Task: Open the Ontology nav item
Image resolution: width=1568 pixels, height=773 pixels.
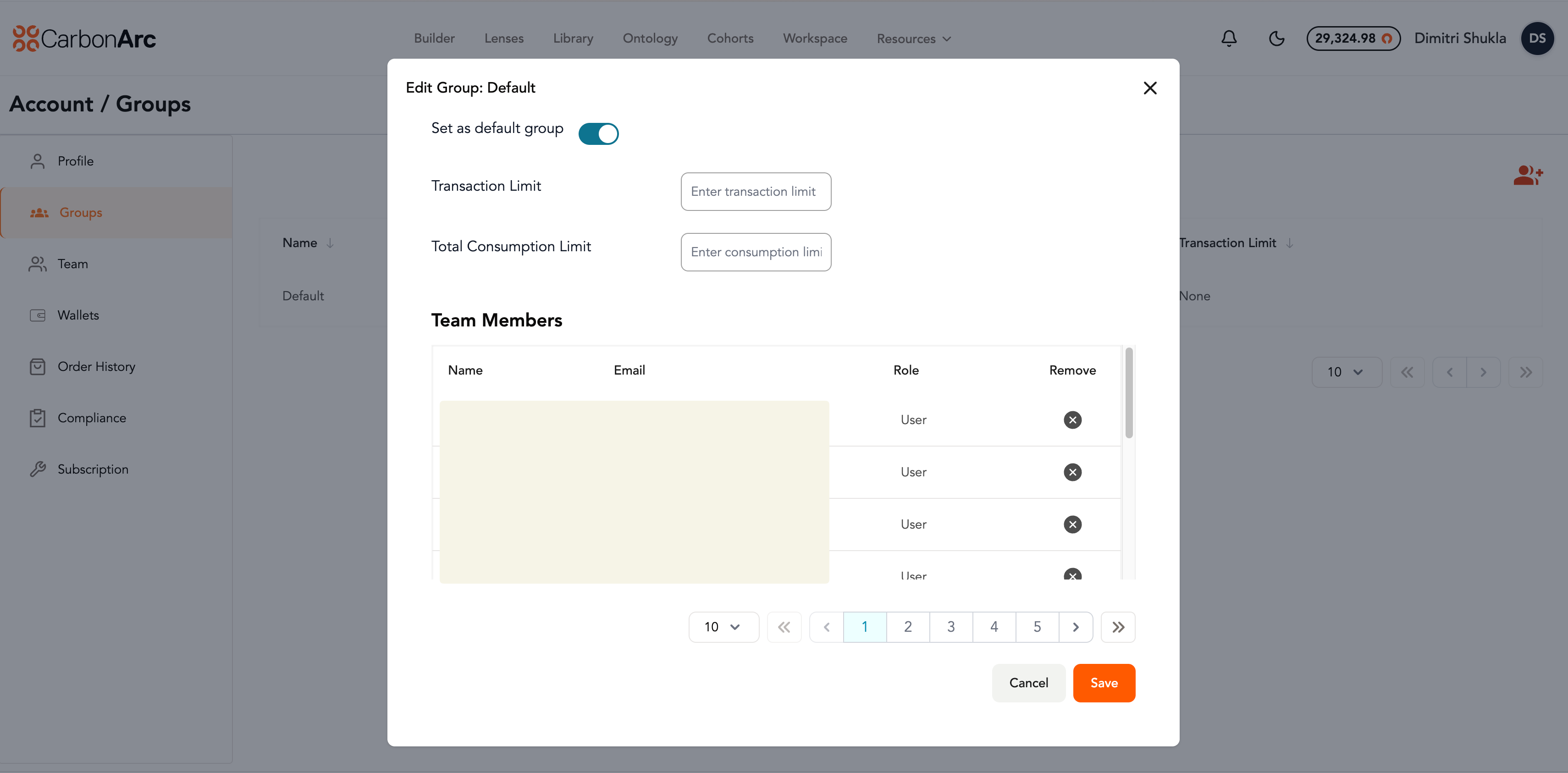Action: point(650,39)
